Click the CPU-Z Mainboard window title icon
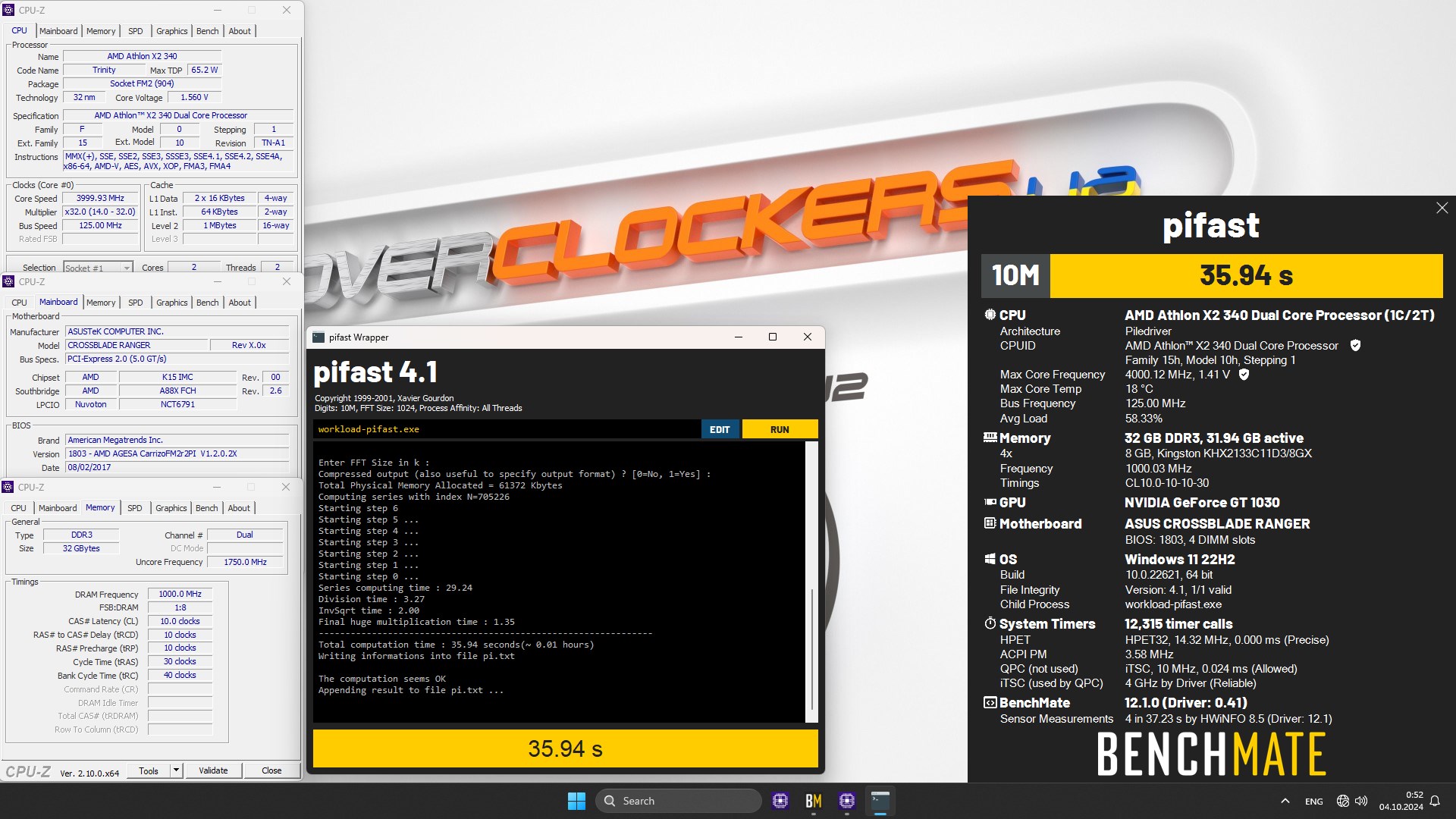This screenshot has width=1456, height=819. [8, 281]
